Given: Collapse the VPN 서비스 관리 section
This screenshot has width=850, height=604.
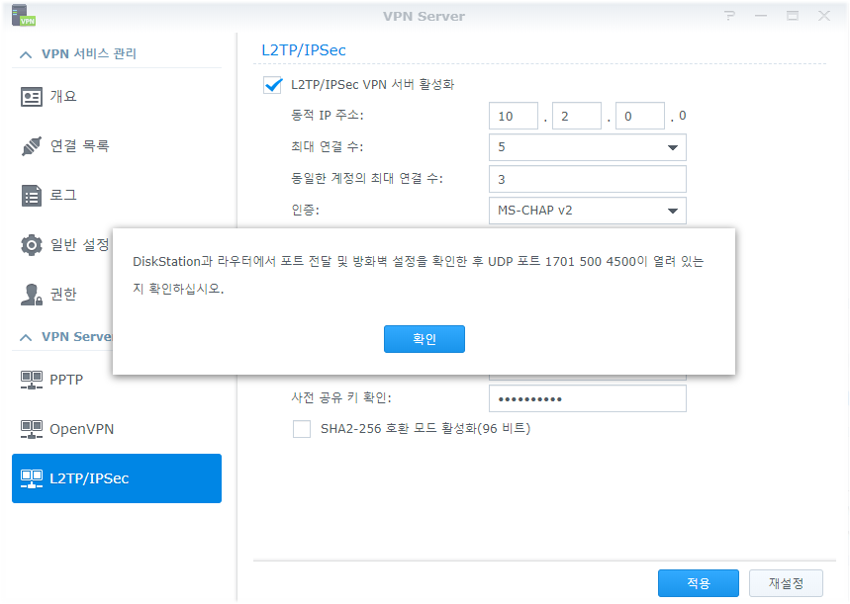Looking at the screenshot, I should 25,54.
